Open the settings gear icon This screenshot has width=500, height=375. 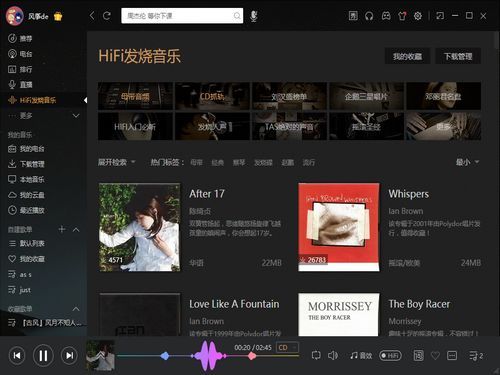[418, 16]
